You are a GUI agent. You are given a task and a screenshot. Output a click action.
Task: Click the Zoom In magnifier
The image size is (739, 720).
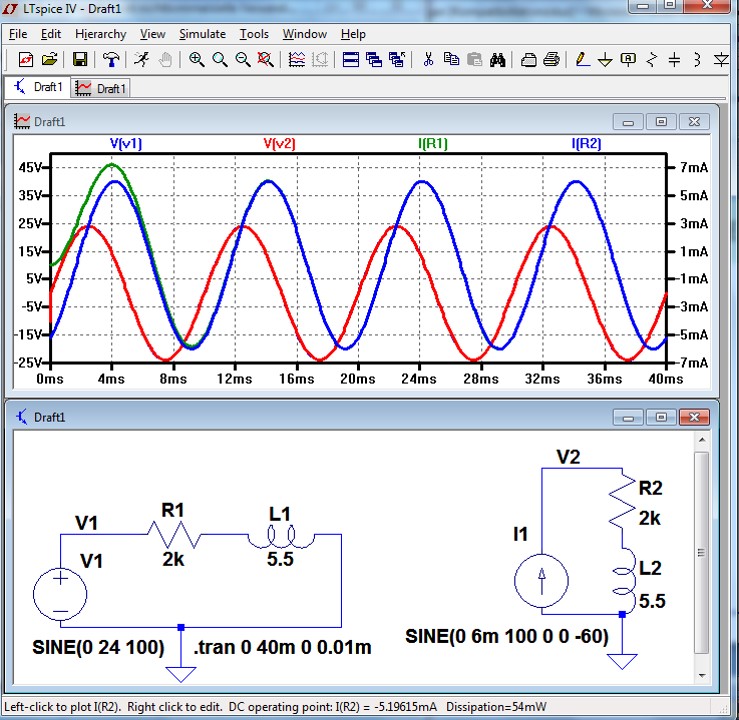[x=197, y=60]
